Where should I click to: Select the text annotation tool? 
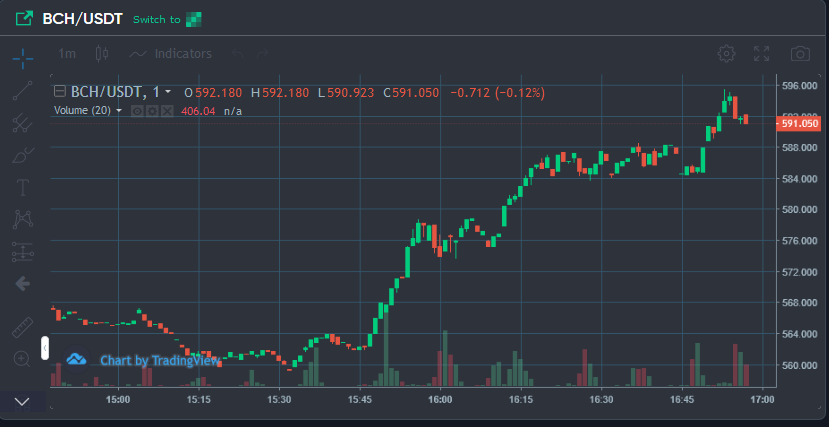pos(23,187)
